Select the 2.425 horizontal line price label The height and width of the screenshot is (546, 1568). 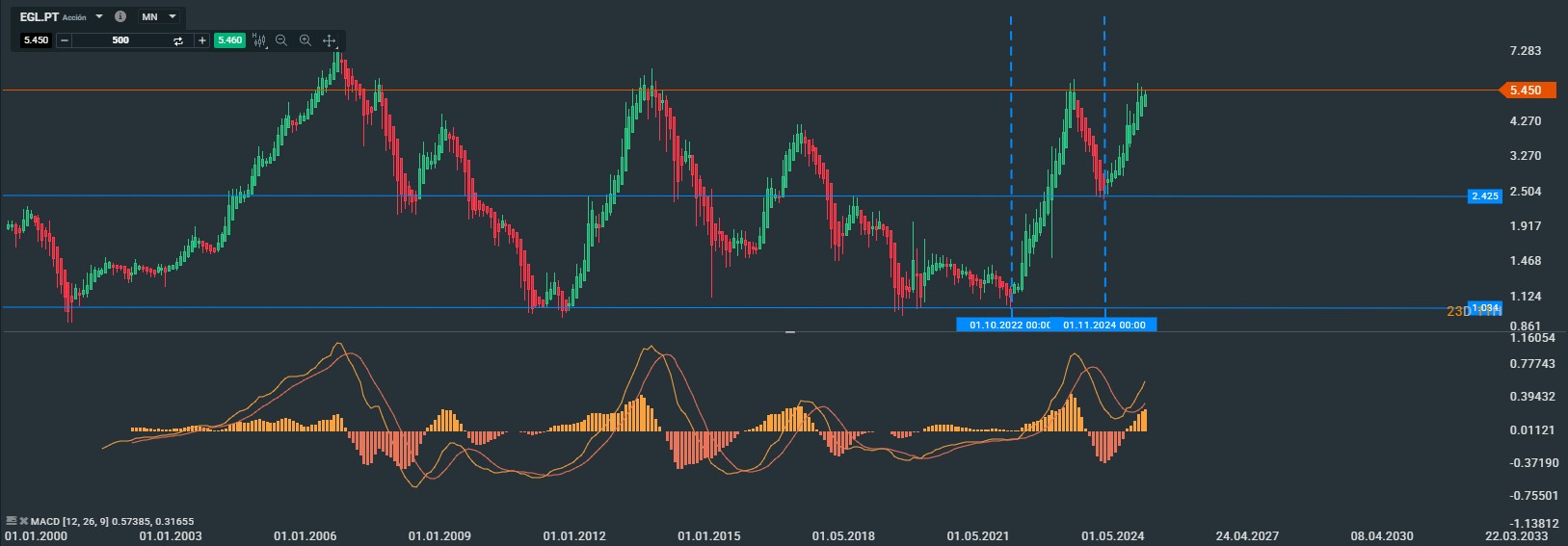coord(1485,196)
